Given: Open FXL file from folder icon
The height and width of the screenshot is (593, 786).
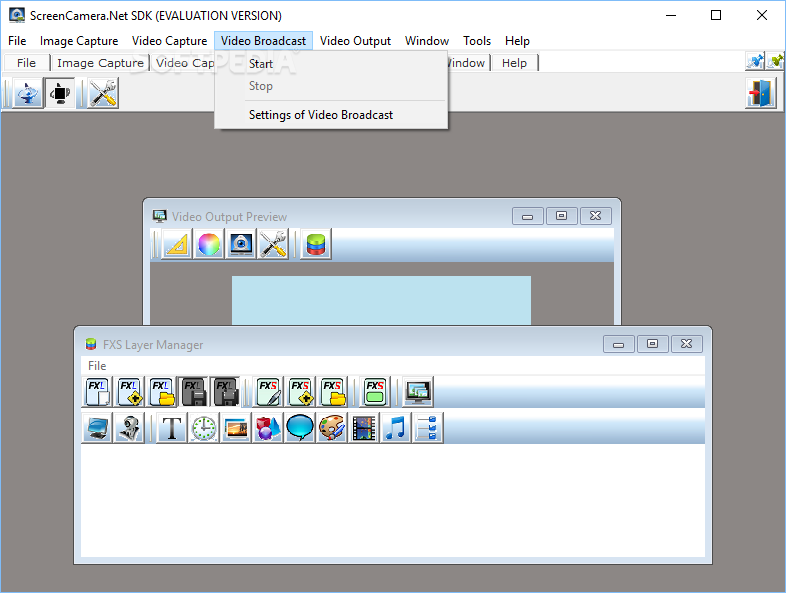Looking at the screenshot, I should tap(162, 391).
